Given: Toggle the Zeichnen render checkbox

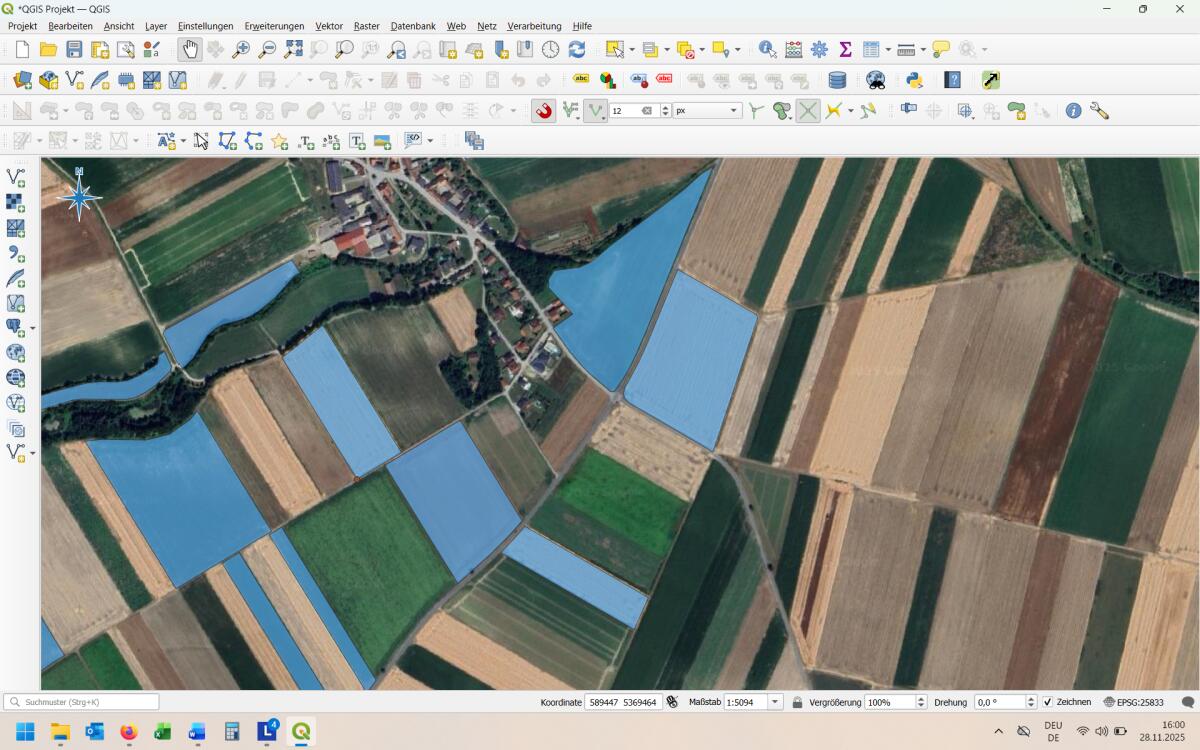Looking at the screenshot, I should pyautogui.click(x=1048, y=702).
